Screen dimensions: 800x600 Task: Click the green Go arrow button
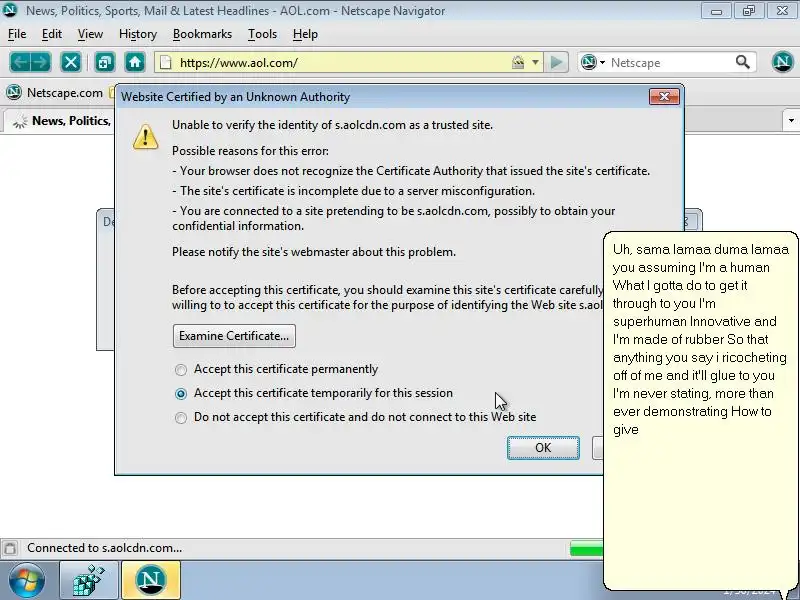[x=556, y=63]
